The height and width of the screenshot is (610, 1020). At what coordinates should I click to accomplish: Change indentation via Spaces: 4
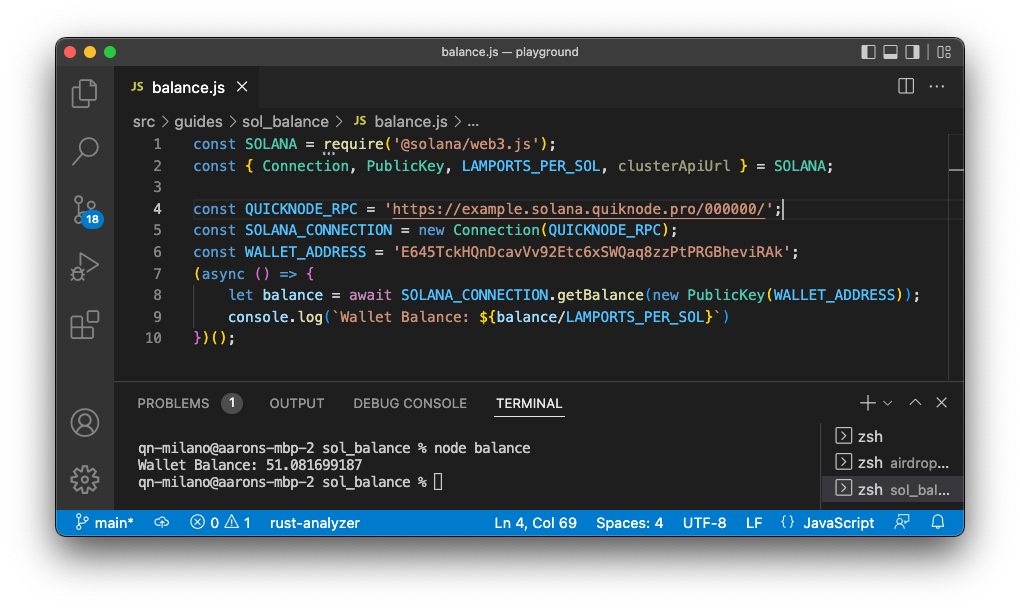point(630,523)
